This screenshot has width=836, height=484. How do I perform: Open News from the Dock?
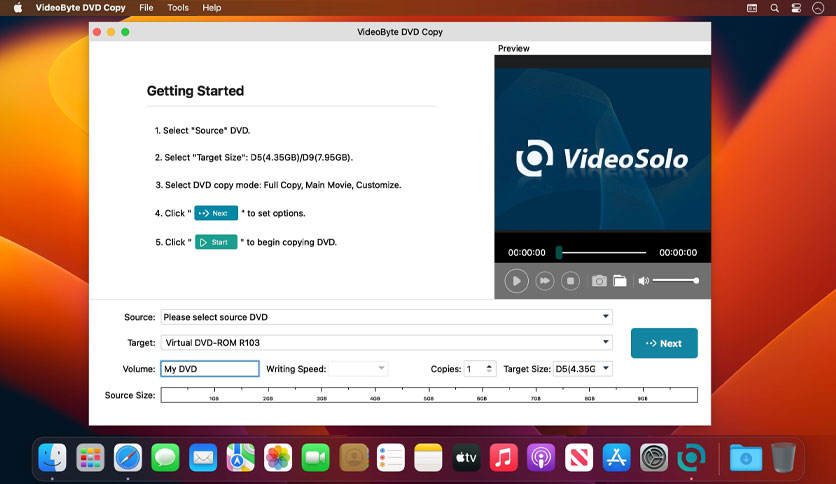point(578,457)
